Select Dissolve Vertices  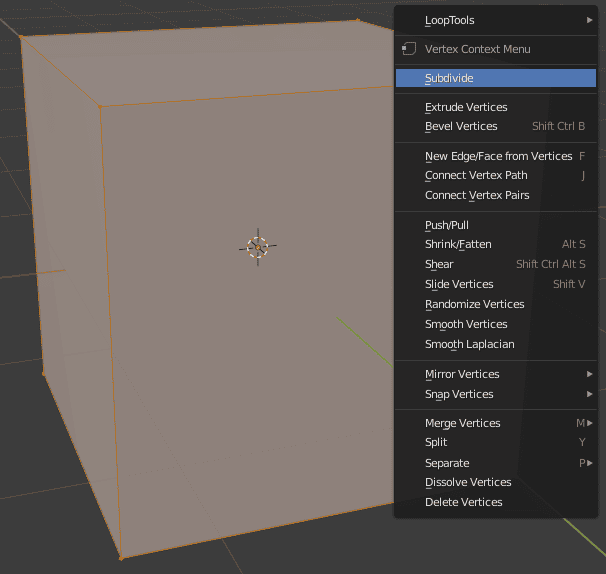[x=496, y=482]
